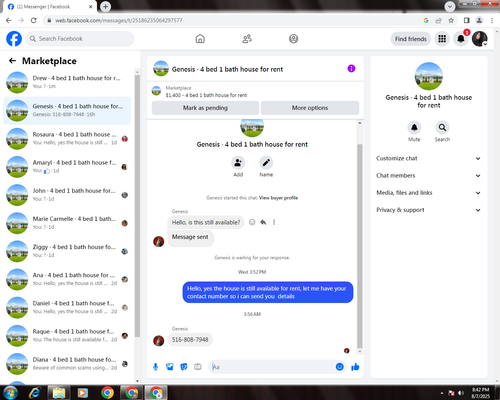Open Daniel's conversation in the list

[67, 308]
